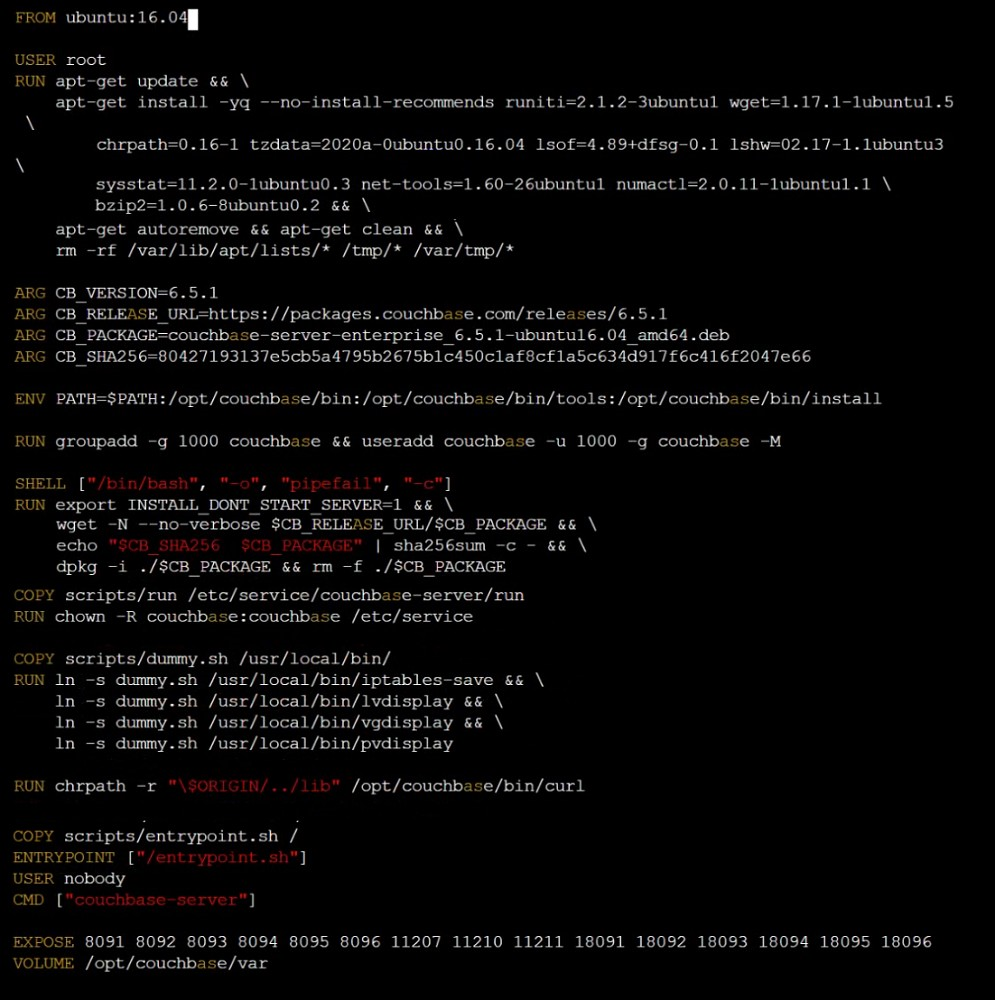Image resolution: width=995 pixels, height=1000 pixels.
Task: Click '/var/lib/apt/lists/*' path text
Action: pos(229,251)
